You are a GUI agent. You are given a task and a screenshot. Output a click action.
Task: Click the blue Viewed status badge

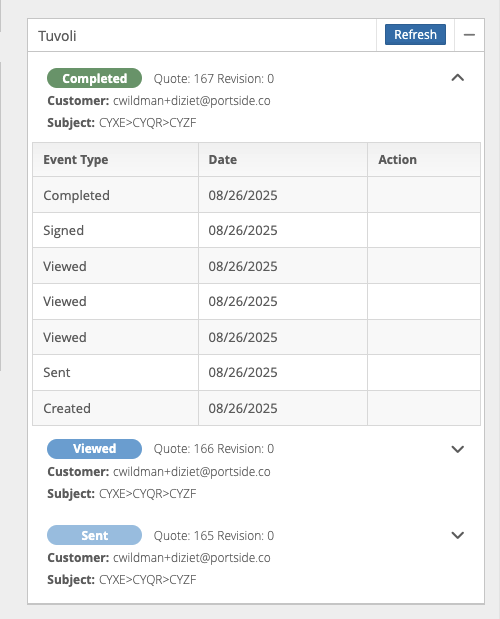pos(94,449)
